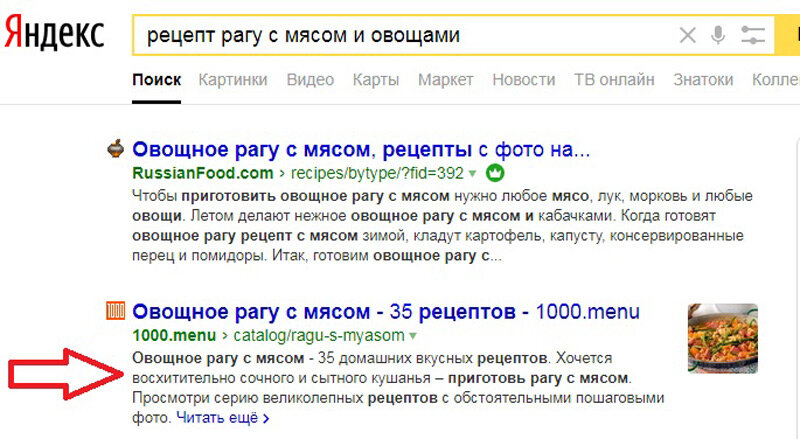Select the Поиск tab
This screenshot has height=439, width=800.
pyautogui.click(x=157, y=80)
